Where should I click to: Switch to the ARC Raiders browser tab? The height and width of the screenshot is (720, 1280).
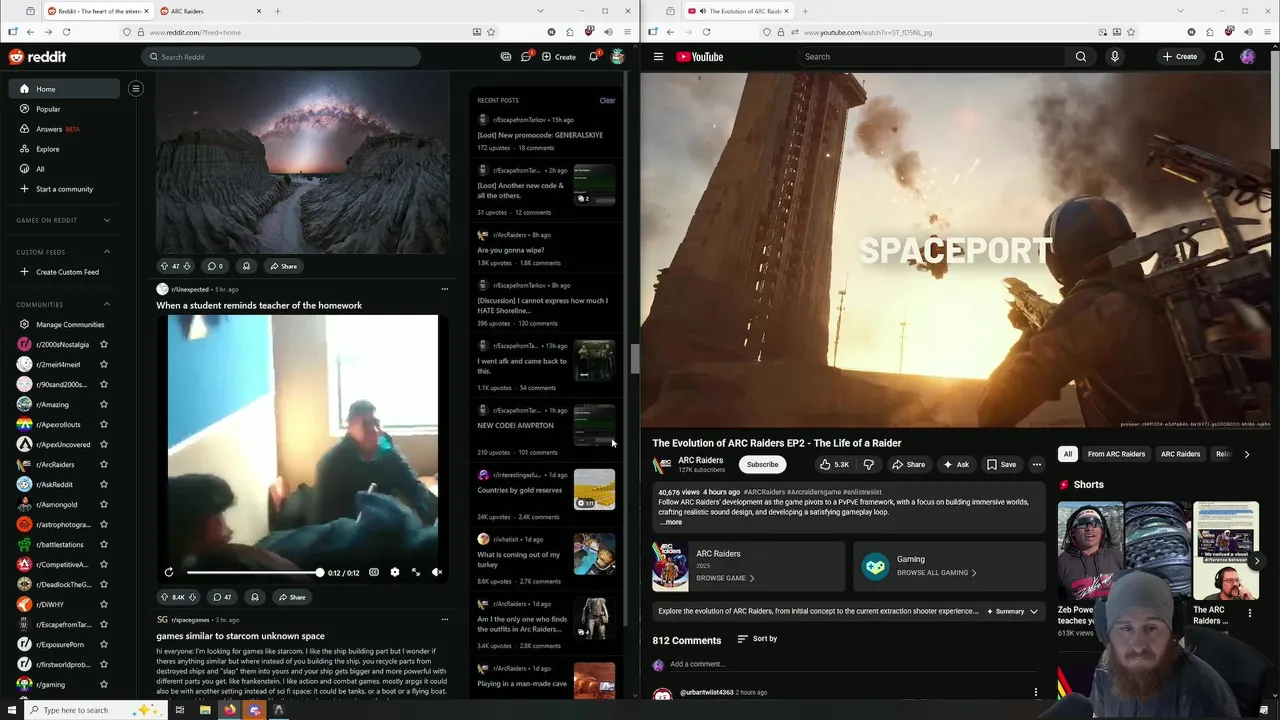pyautogui.click(x=210, y=11)
